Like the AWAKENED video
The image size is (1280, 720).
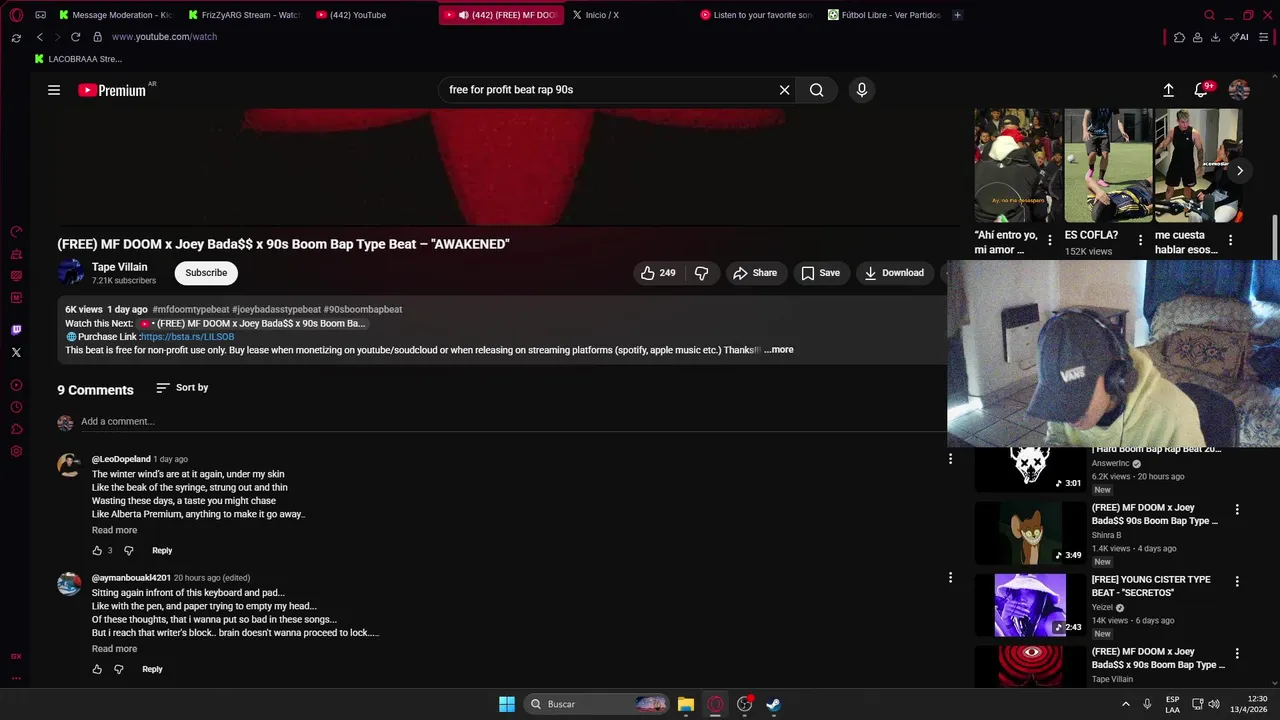[x=659, y=273]
